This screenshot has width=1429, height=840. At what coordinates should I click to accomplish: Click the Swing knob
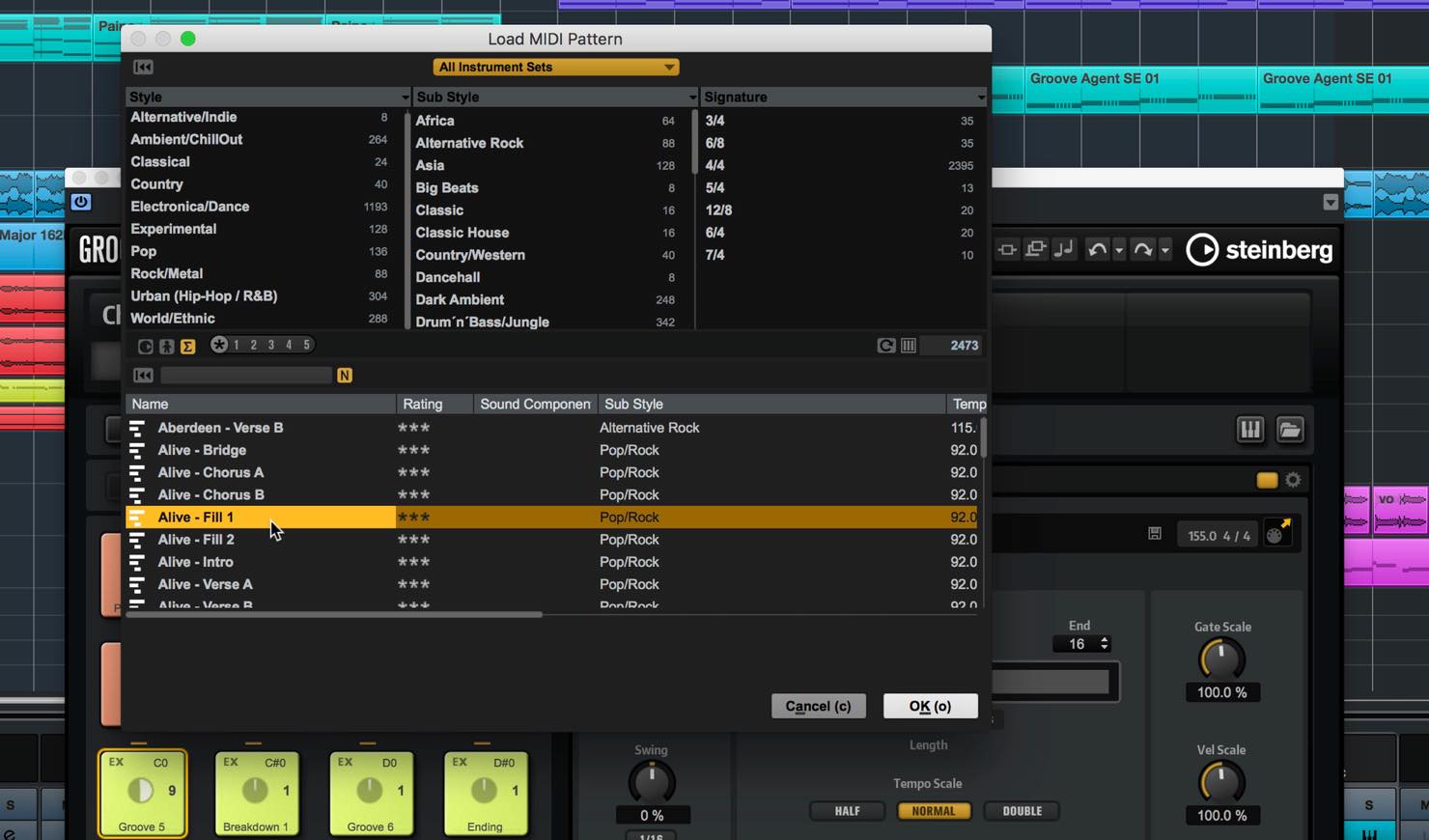(x=652, y=782)
